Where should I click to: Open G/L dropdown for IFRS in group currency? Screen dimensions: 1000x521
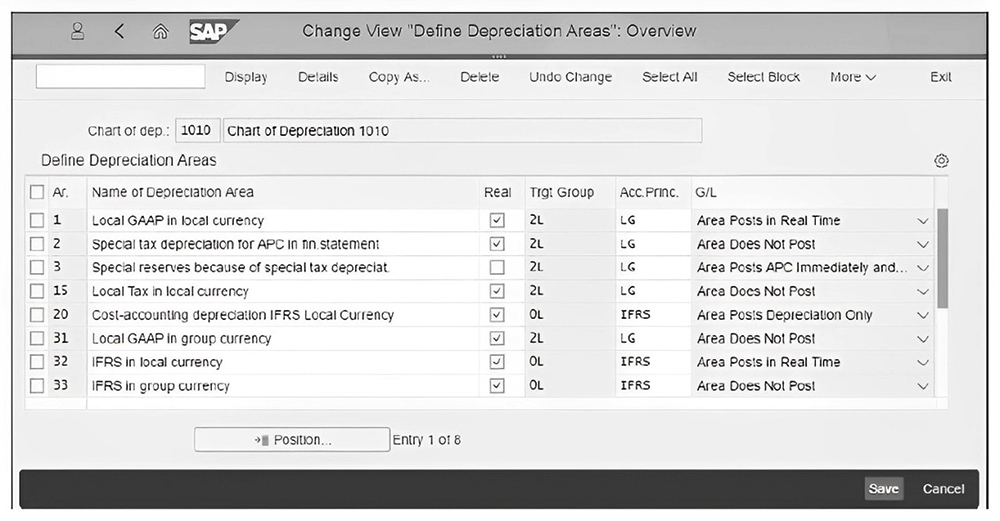(x=922, y=386)
